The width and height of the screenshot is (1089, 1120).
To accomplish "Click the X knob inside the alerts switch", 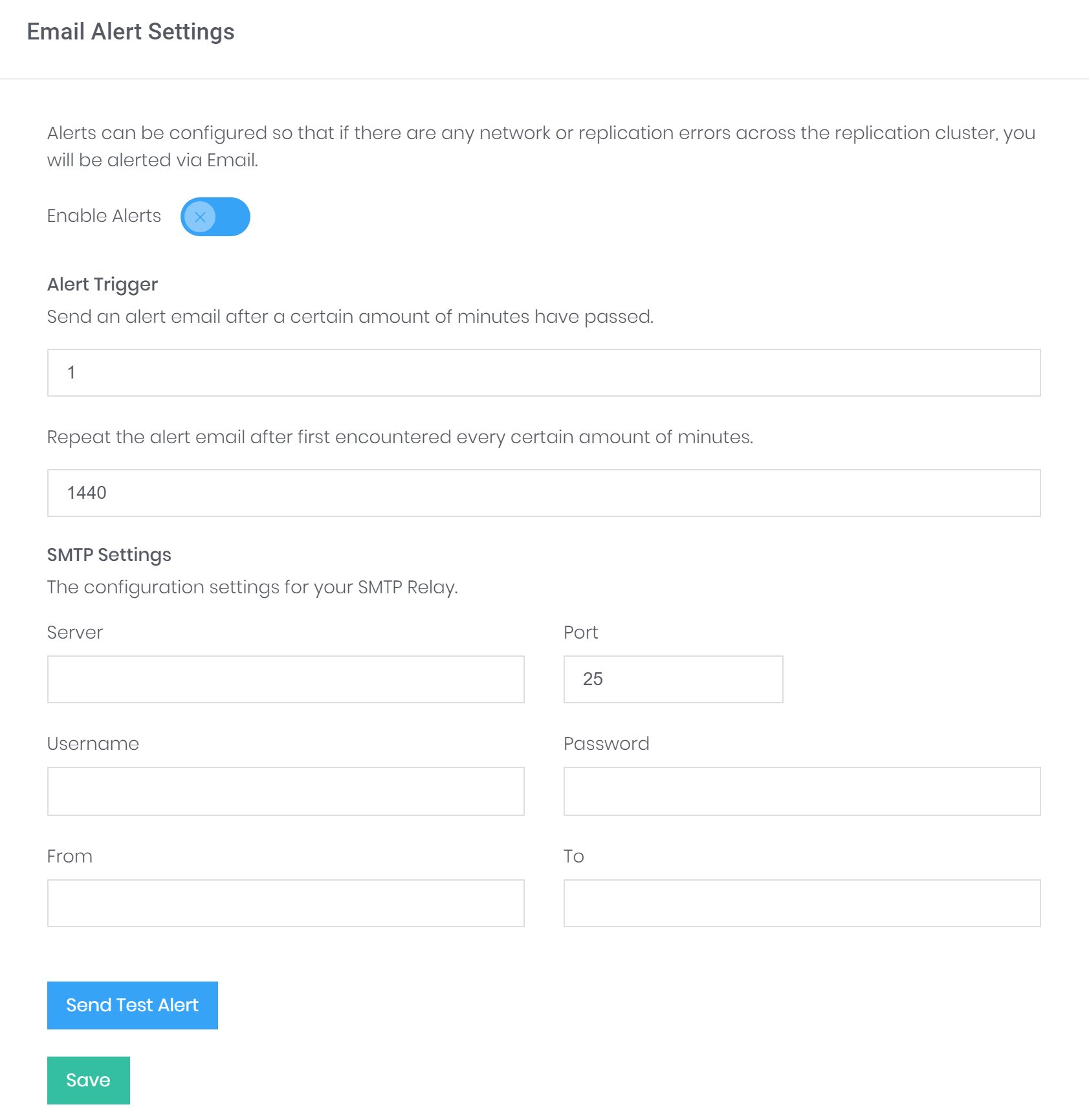I will (201, 217).
